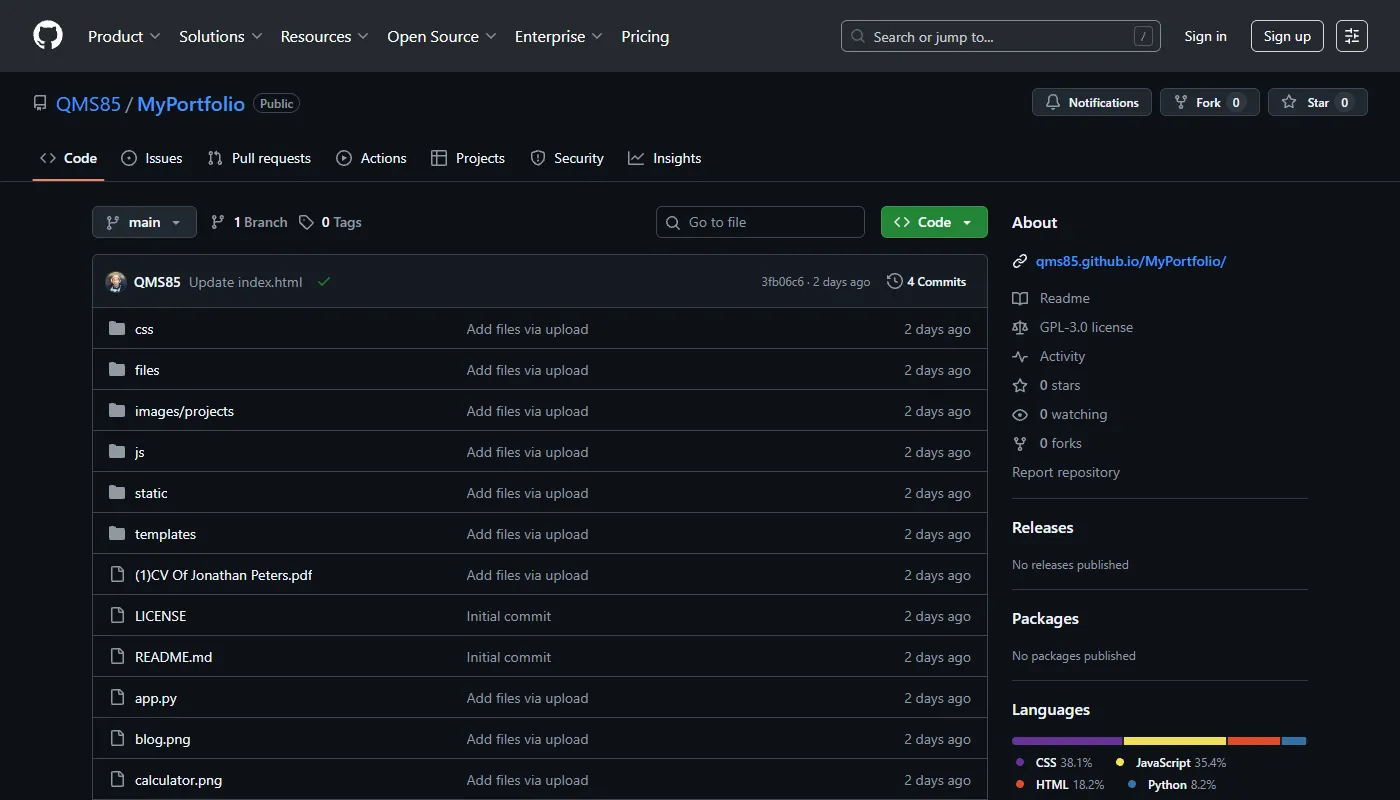Open commit hash 3fb06c6

782,282
